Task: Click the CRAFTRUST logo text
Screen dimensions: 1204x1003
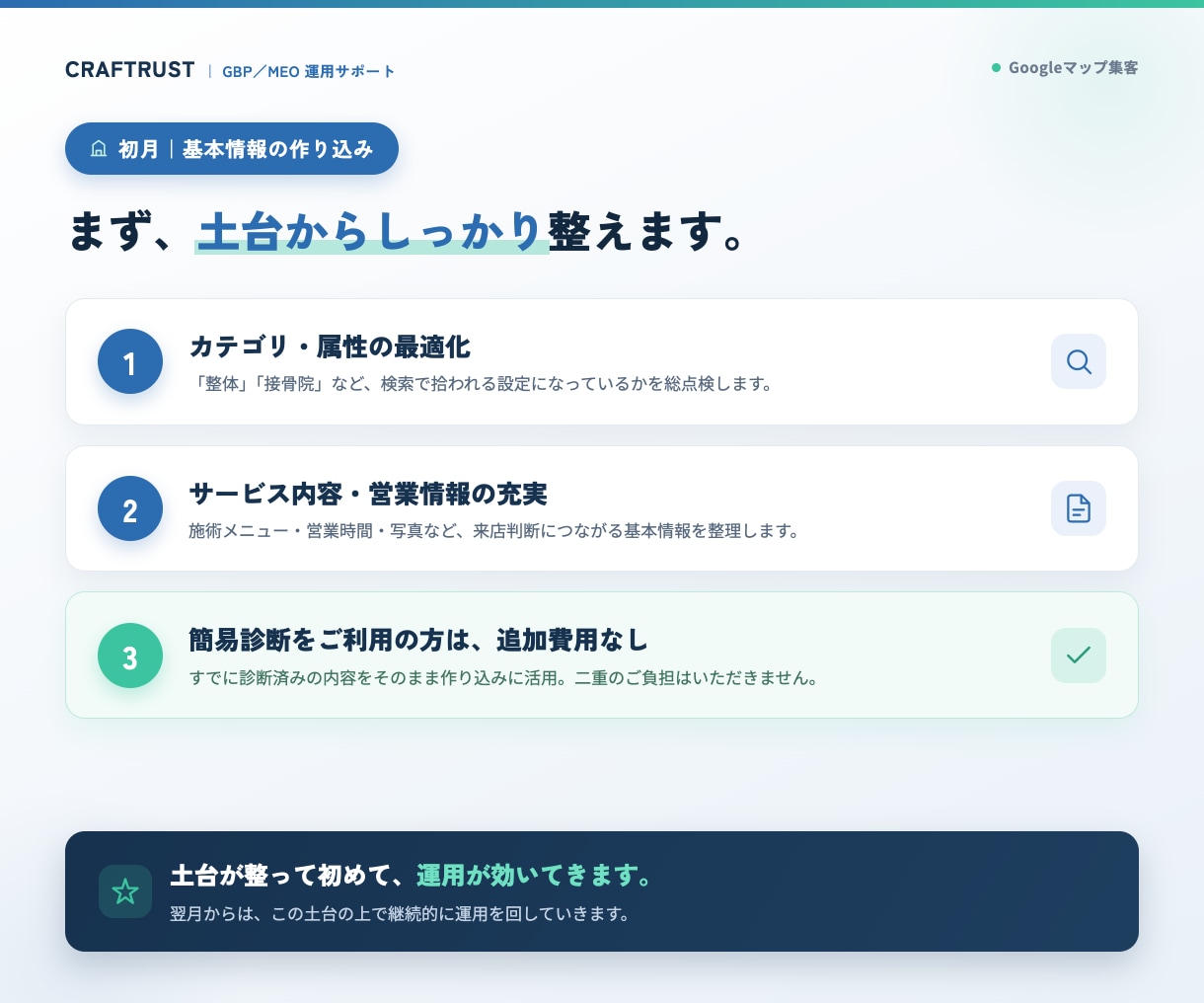Action: tap(130, 70)
